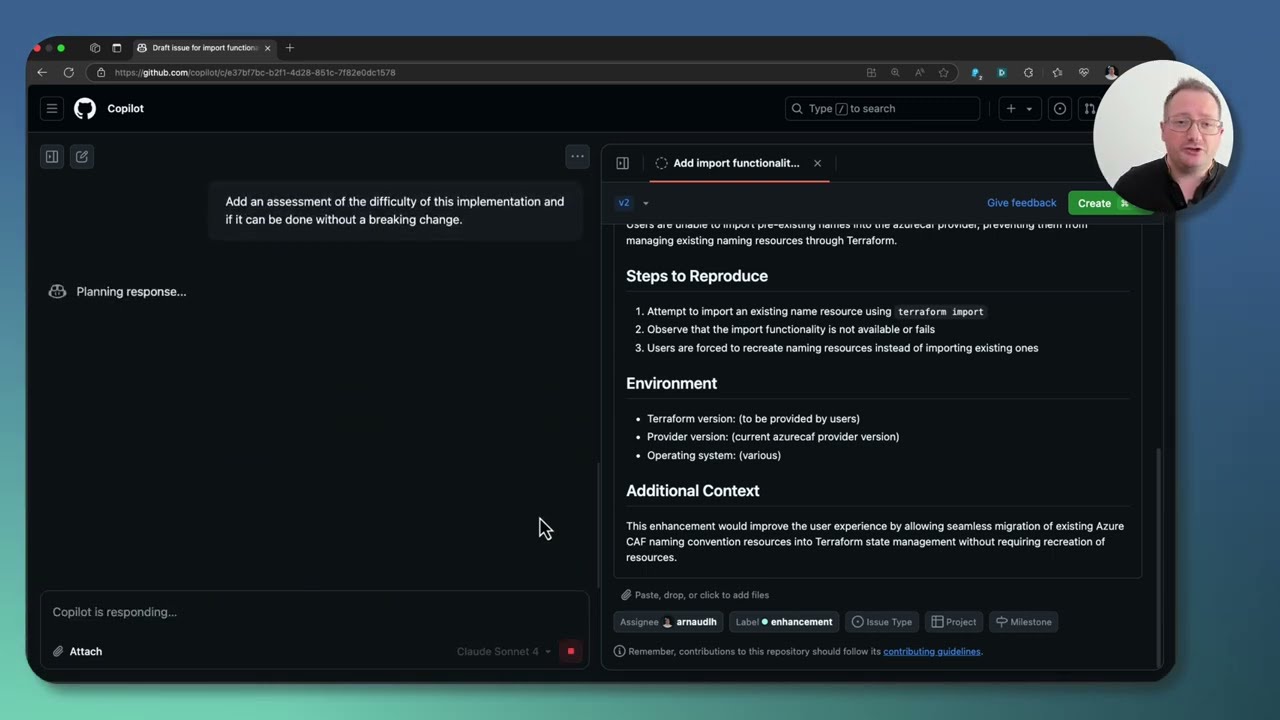
Task: Open browser zoom magnifier icon
Action: (x=895, y=72)
